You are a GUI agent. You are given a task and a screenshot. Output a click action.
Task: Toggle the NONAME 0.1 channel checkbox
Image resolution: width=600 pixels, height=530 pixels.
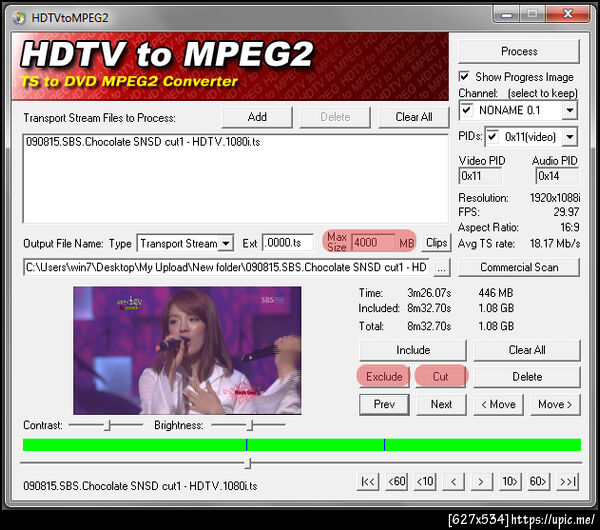(x=466, y=110)
